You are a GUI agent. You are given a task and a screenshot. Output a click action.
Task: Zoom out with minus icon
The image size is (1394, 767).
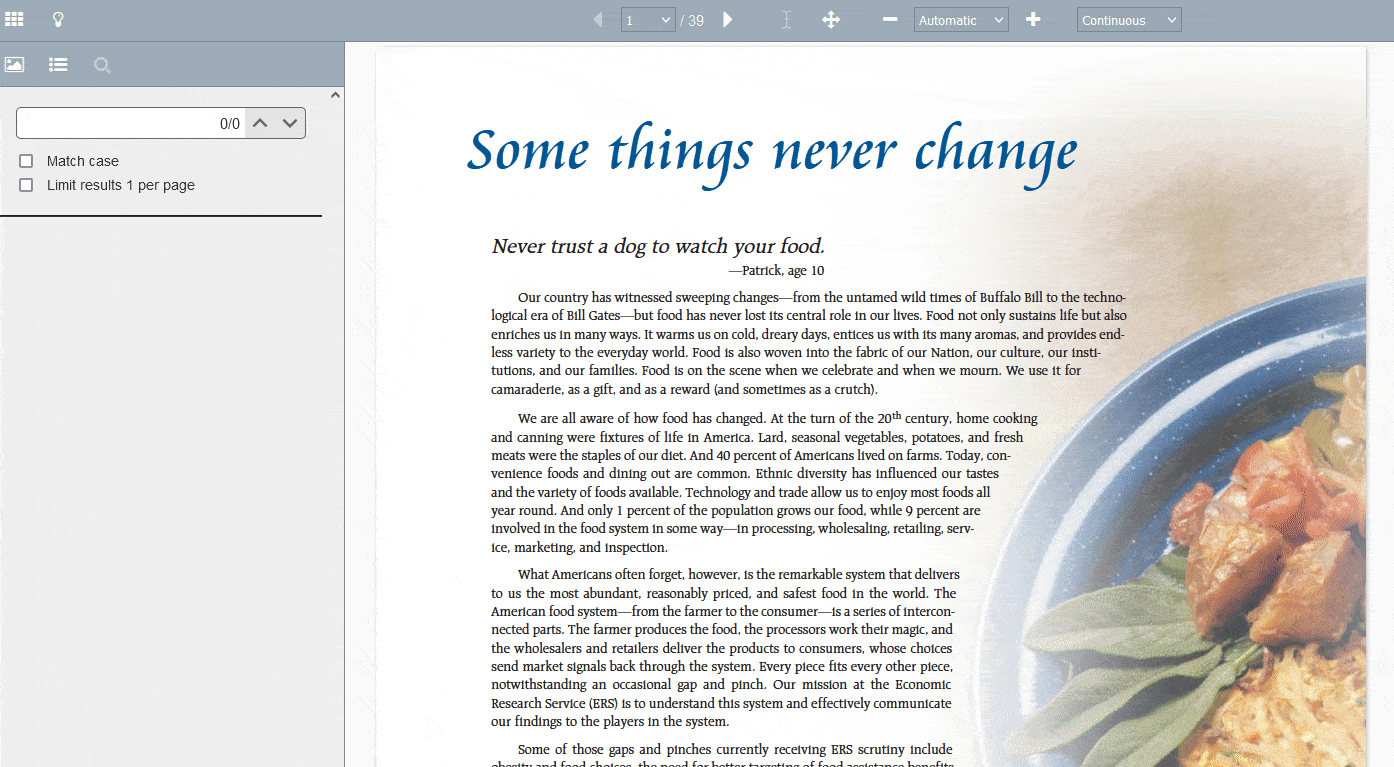click(x=890, y=19)
